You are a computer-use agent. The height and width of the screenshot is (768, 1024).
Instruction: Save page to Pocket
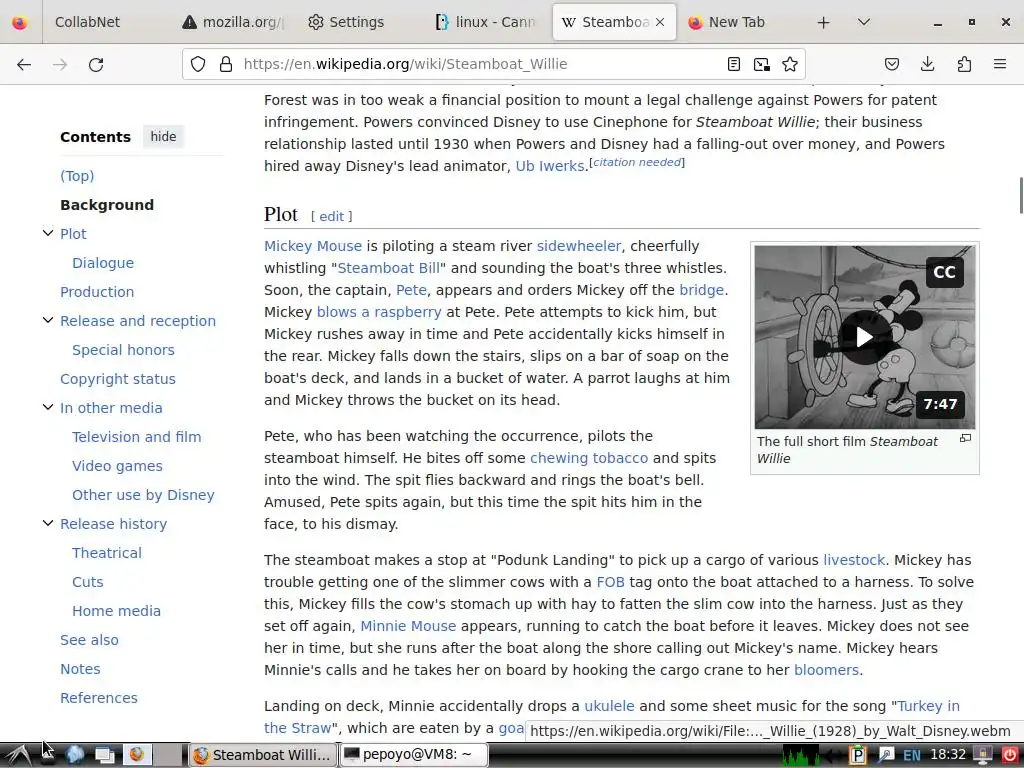click(891, 64)
